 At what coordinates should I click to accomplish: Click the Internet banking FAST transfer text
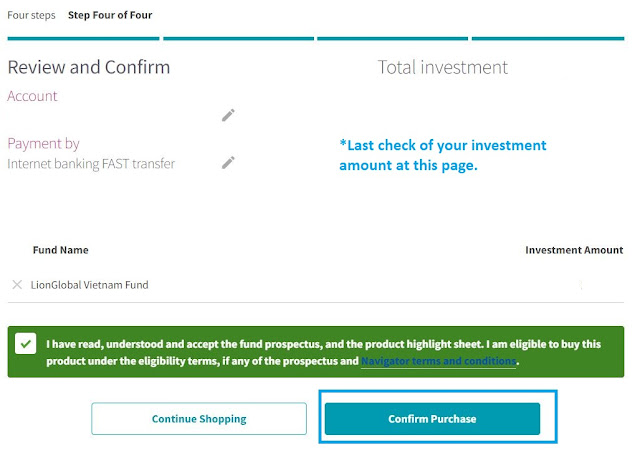click(x=91, y=163)
